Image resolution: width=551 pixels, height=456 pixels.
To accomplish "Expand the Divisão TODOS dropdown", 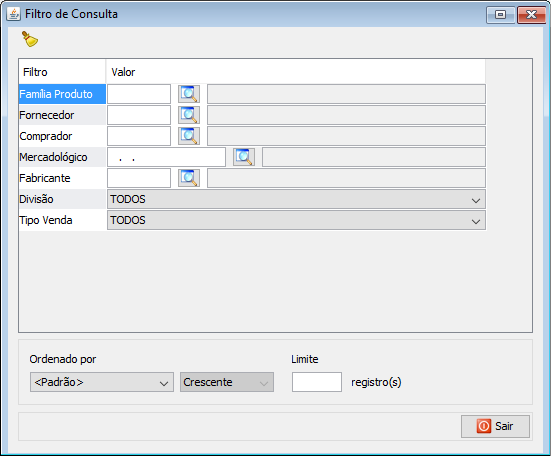I will (296, 199).
